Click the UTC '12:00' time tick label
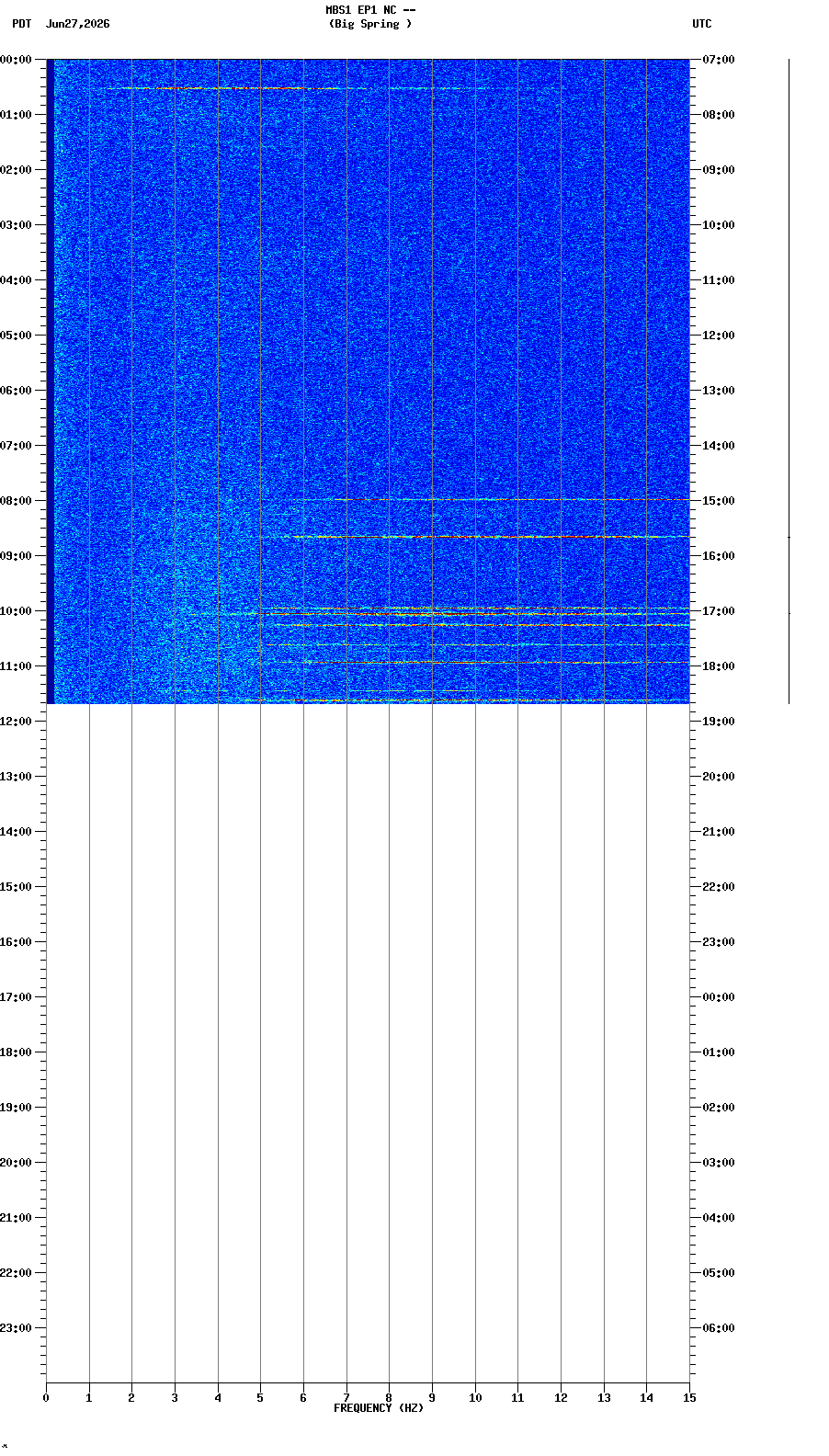 (719, 336)
